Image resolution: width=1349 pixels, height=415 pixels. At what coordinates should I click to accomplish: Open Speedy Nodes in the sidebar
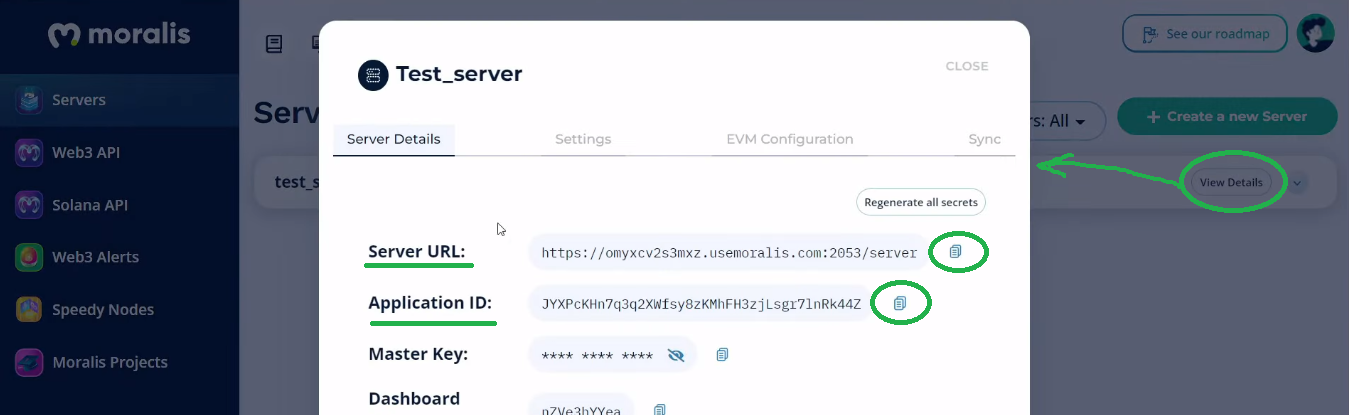[x=119, y=309]
